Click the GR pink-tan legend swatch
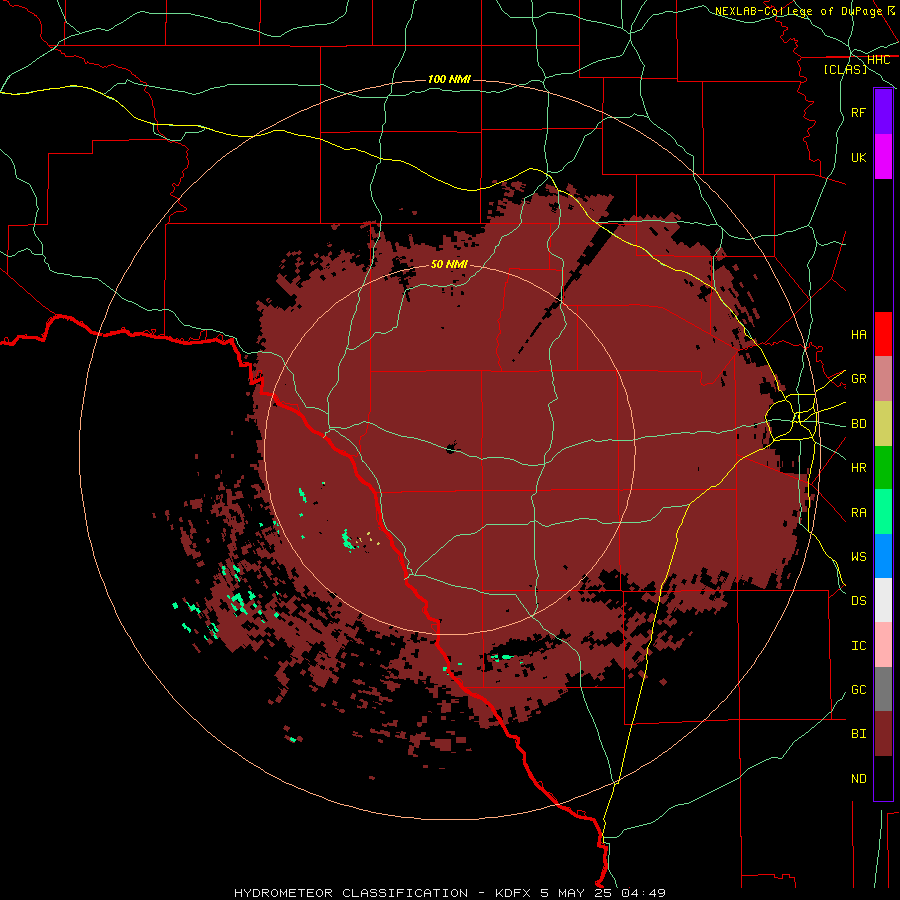 pos(883,379)
